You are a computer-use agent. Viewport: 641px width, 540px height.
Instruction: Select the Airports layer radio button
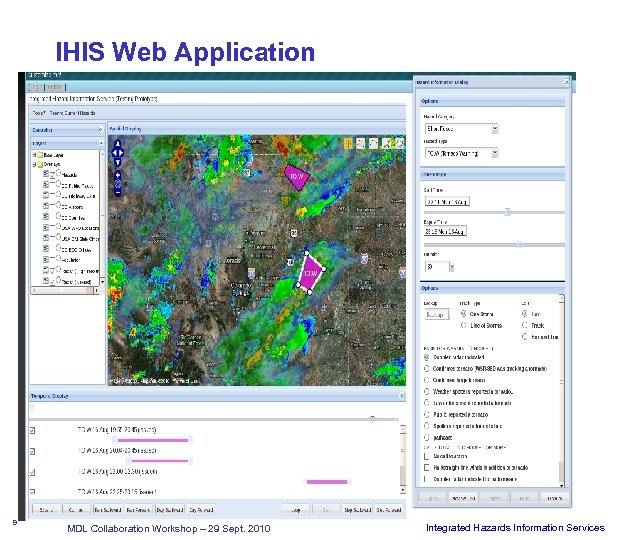(x=58, y=205)
